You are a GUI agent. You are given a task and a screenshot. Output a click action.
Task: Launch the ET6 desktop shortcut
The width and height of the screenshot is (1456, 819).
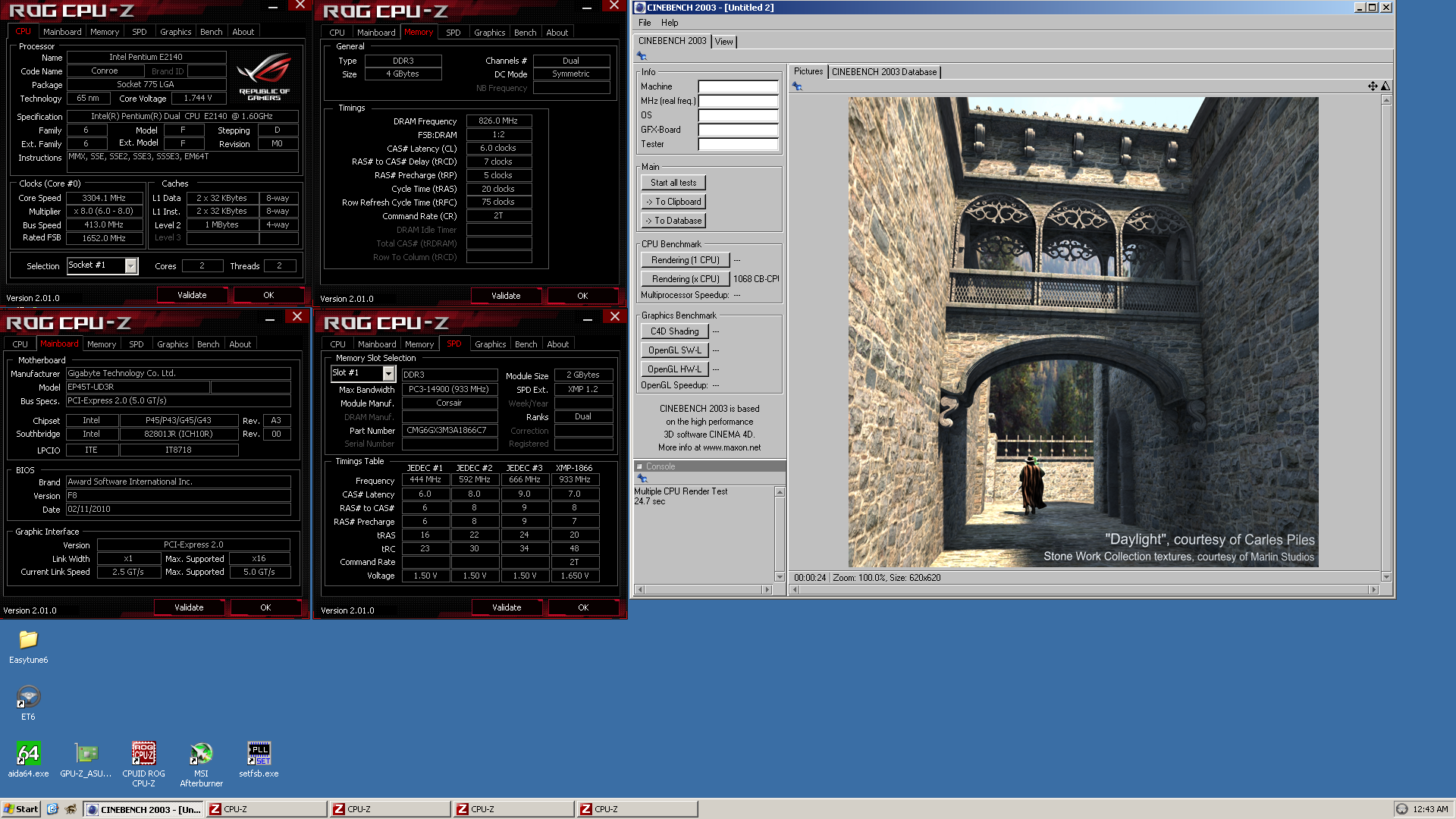(x=28, y=703)
